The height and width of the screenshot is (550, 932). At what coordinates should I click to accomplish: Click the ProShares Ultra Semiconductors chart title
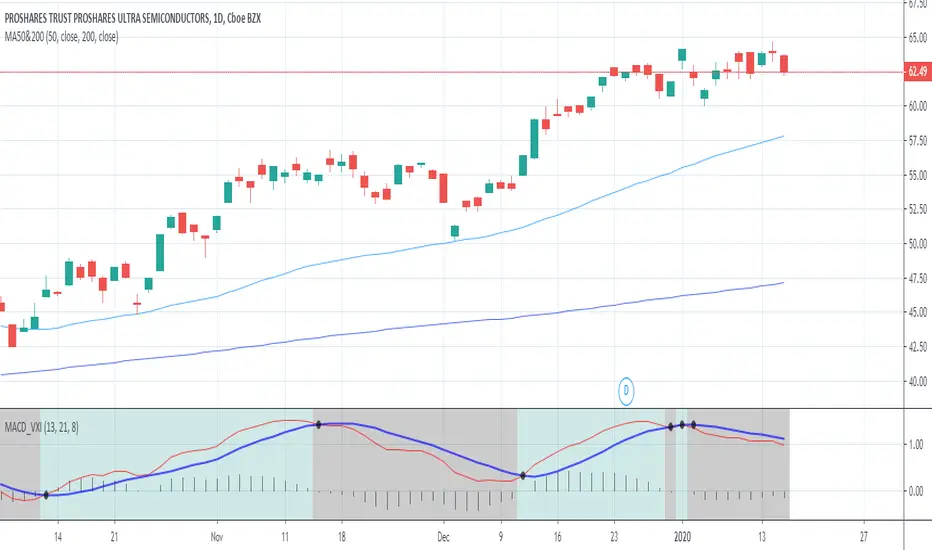[133, 18]
